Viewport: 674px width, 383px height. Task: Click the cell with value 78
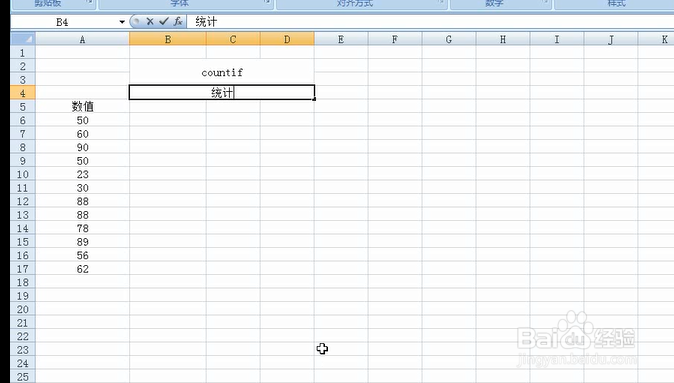click(82, 228)
